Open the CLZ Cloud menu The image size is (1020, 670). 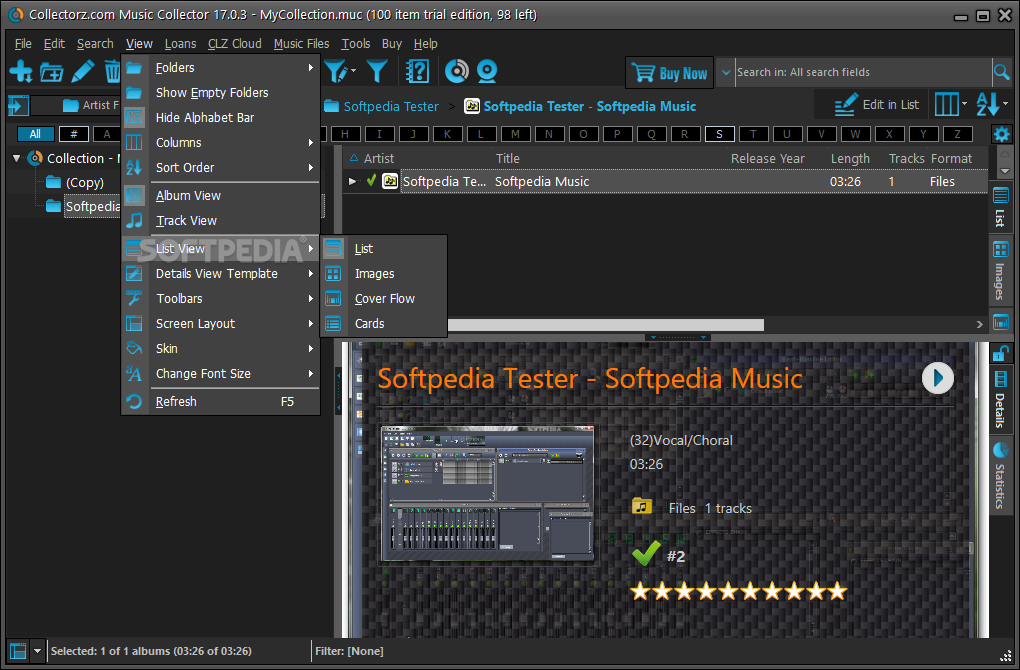234,44
